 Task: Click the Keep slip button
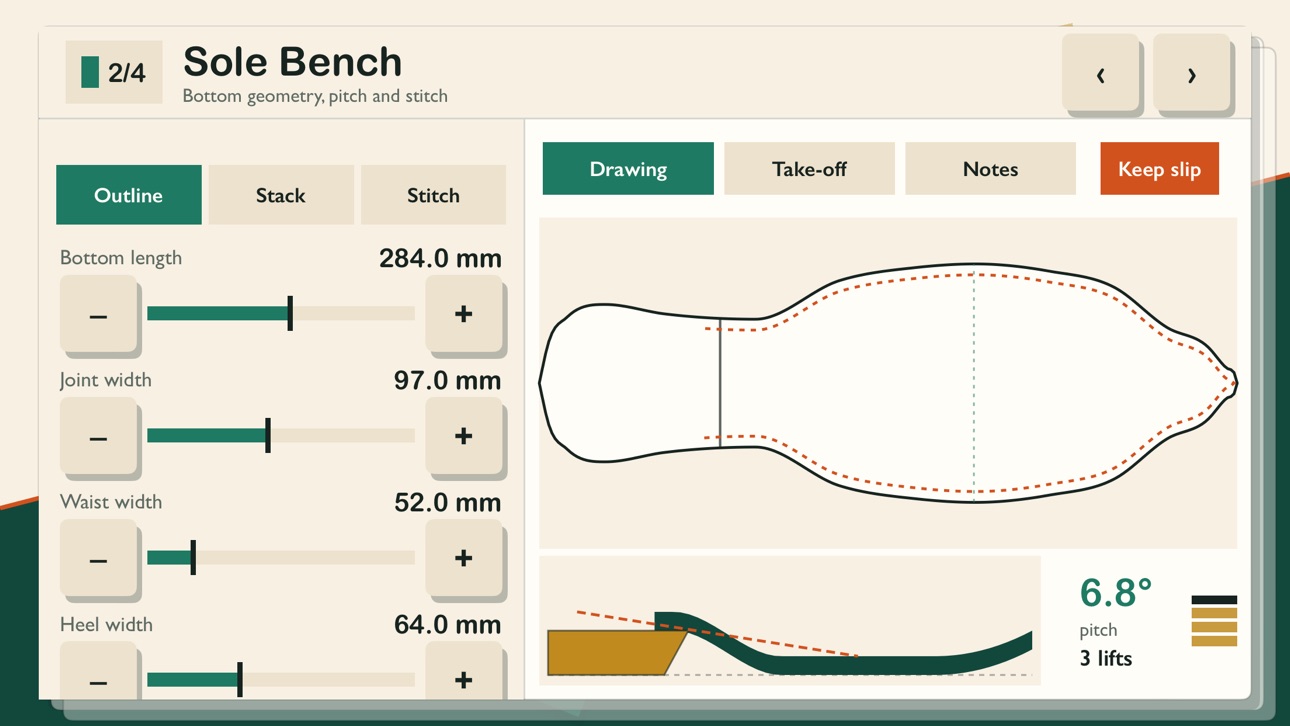(1159, 169)
